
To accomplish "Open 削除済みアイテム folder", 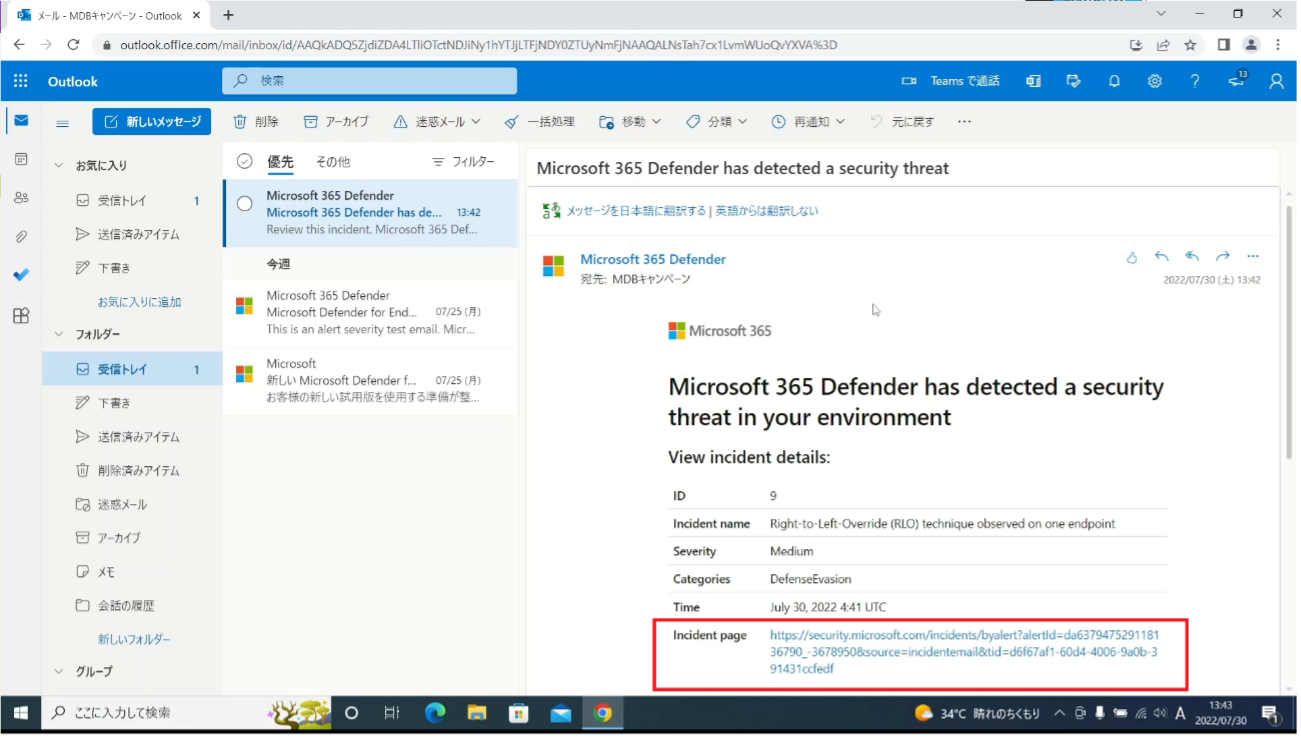I will (132, 470).
